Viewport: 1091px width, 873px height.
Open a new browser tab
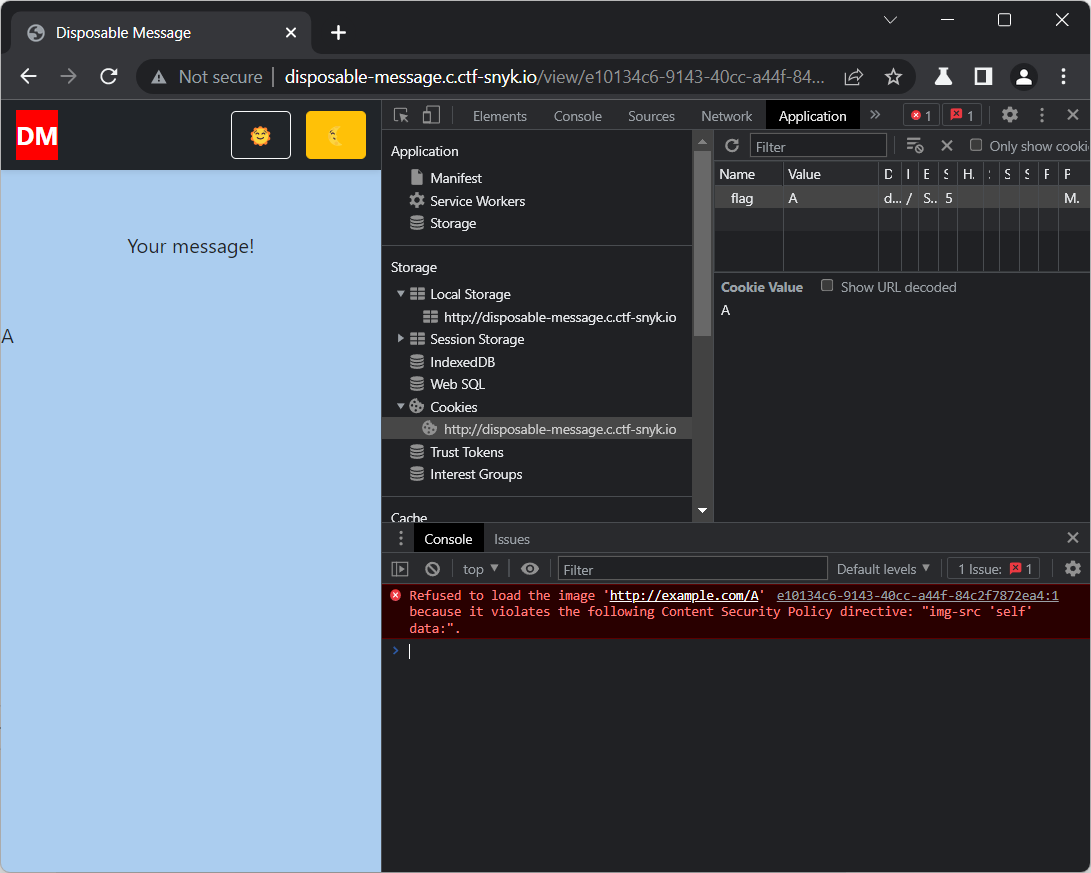tap(338, 33)
